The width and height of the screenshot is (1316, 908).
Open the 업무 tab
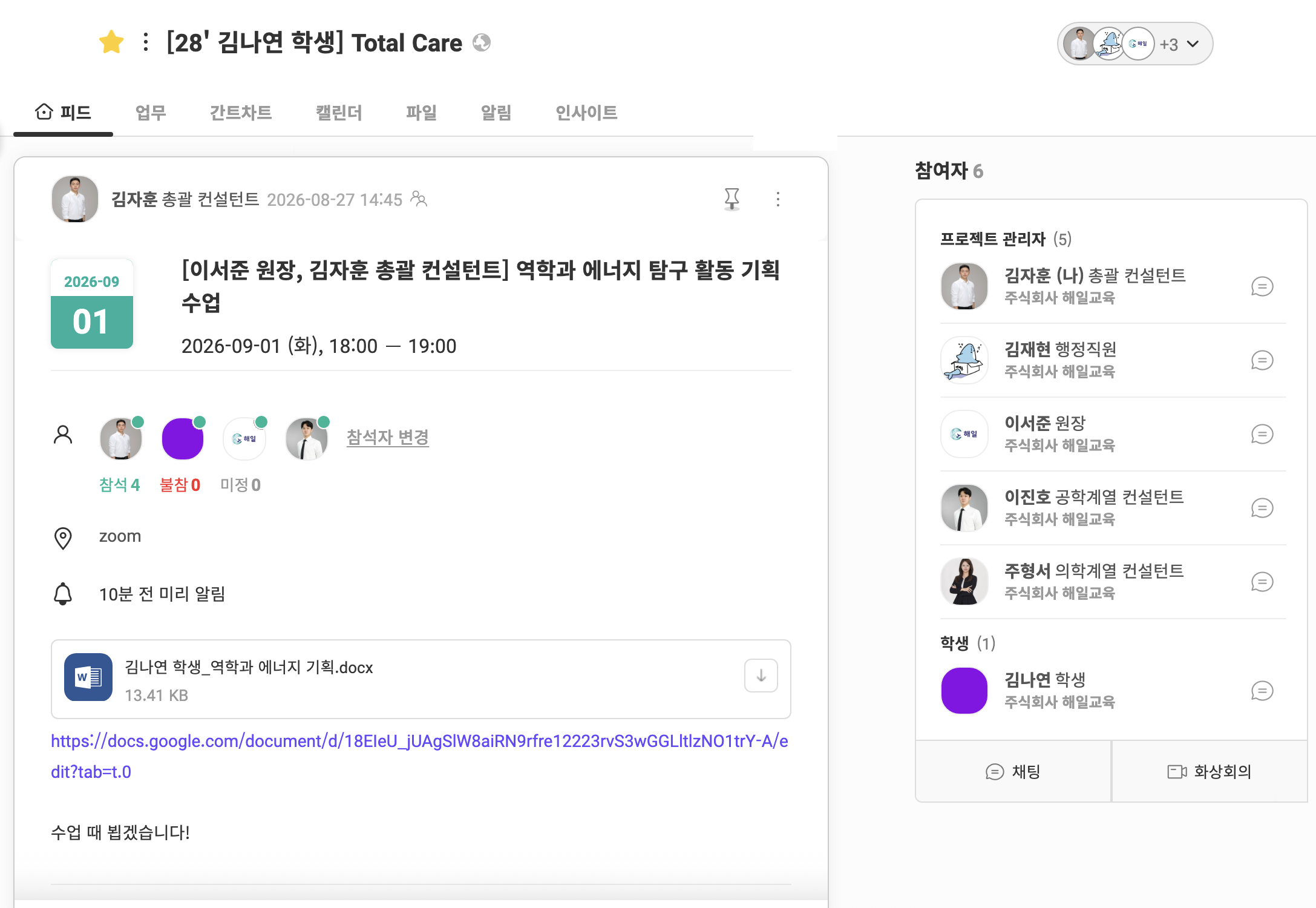point(151,113)
